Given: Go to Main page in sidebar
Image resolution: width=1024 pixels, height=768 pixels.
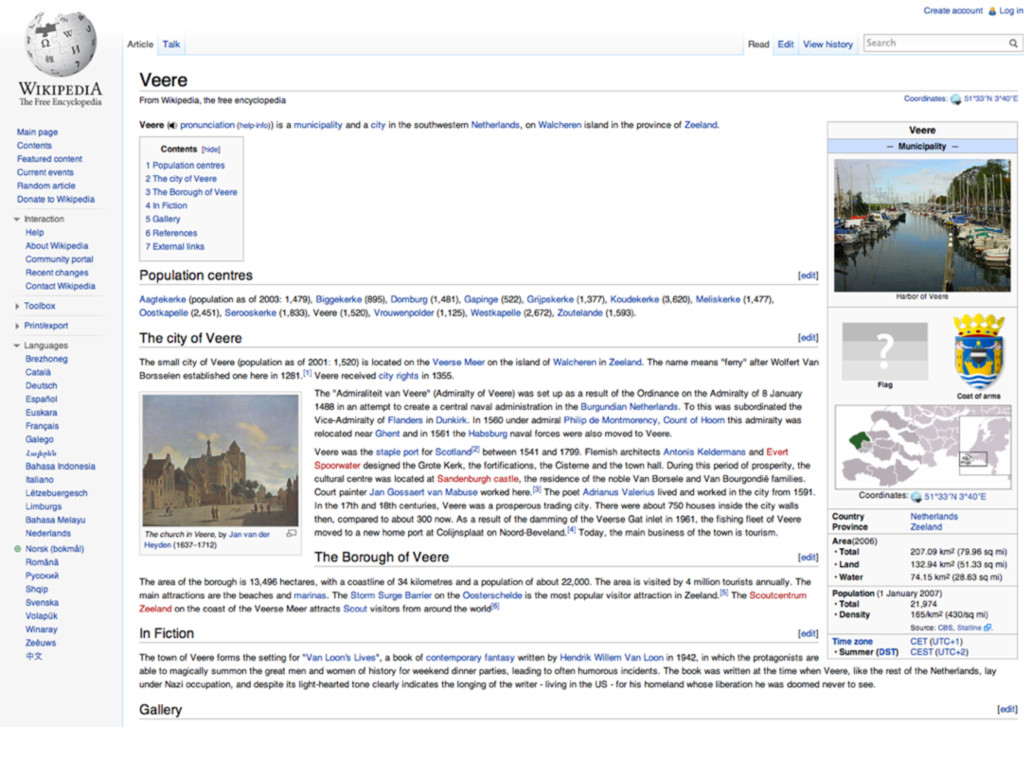Looking at the screenshot, I should click(37, 133).
